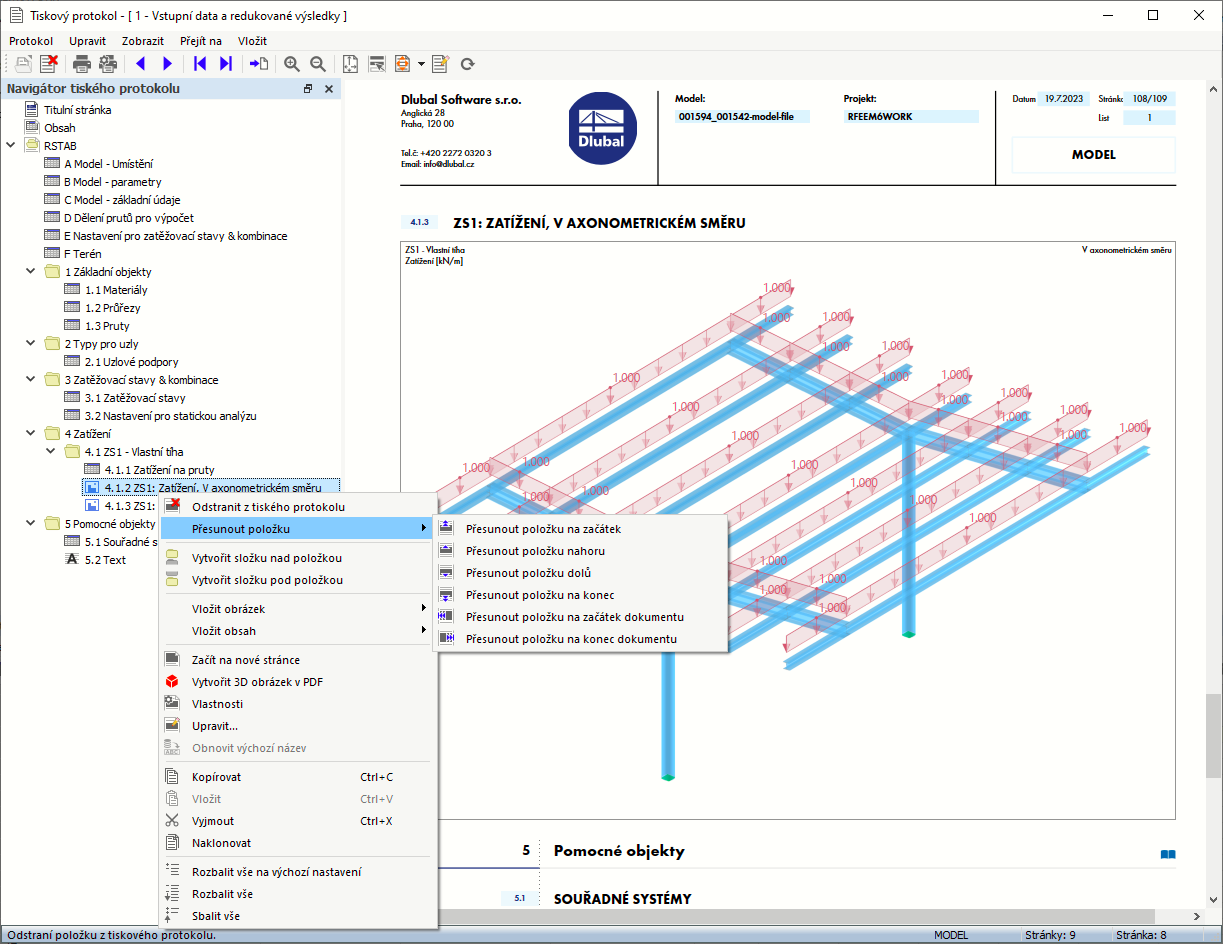Choose Přesunout položku dolů
This screenshot has height=944, width=1223.
(x=580, y=573)
